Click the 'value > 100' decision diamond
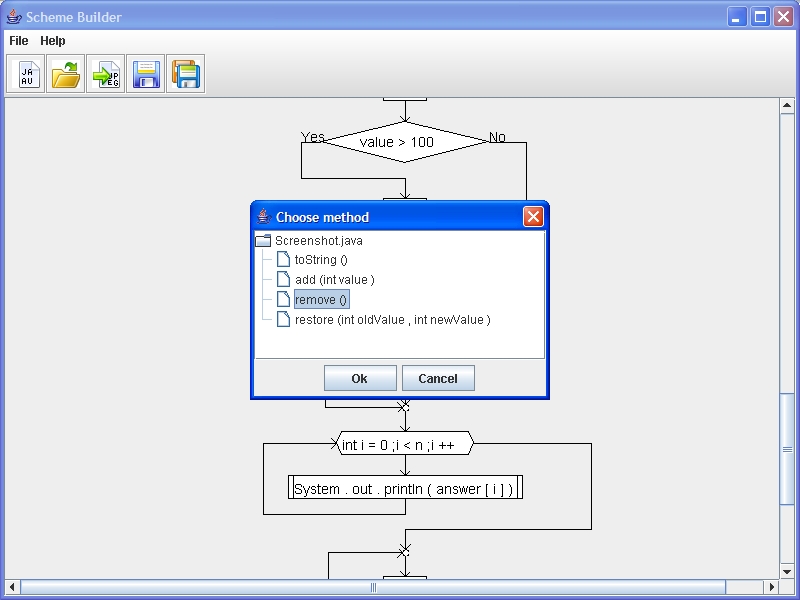The height and width of the screenshot is (600, 800). [405, 142]
